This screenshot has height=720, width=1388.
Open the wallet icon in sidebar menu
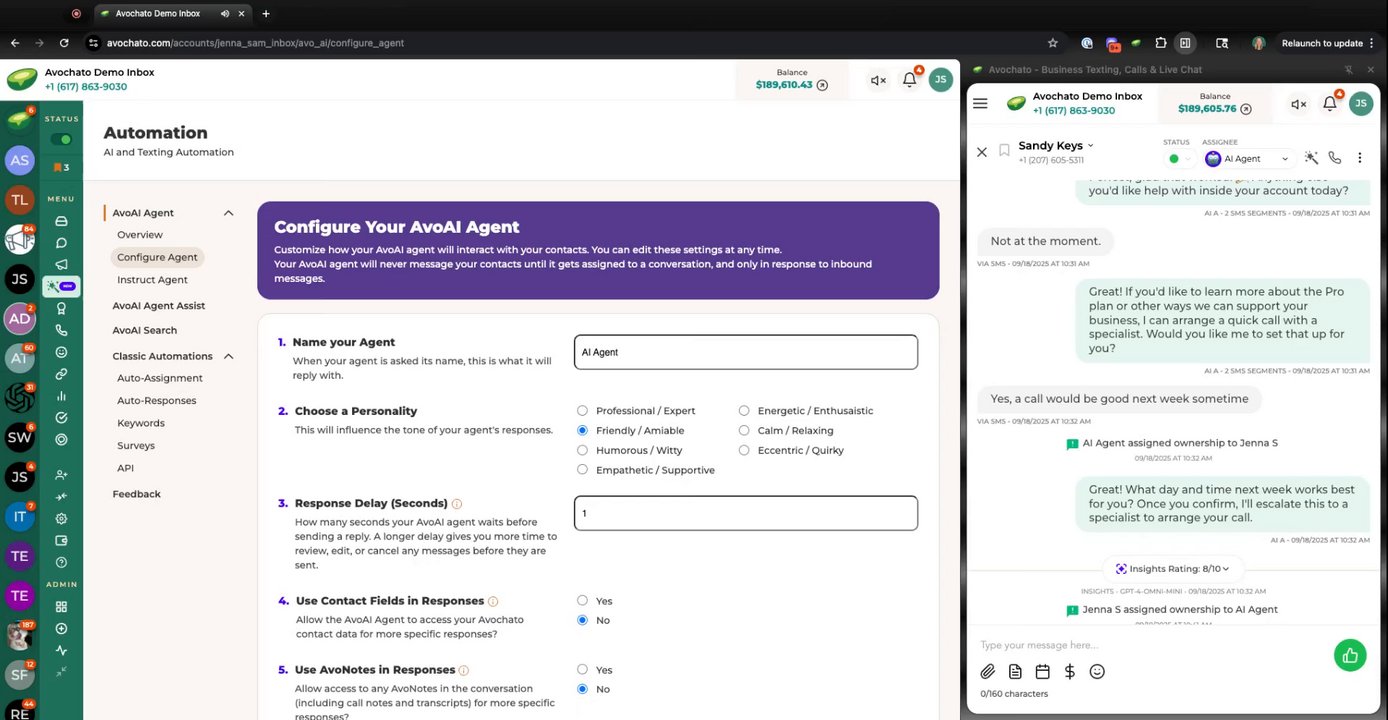pos(61,541)
